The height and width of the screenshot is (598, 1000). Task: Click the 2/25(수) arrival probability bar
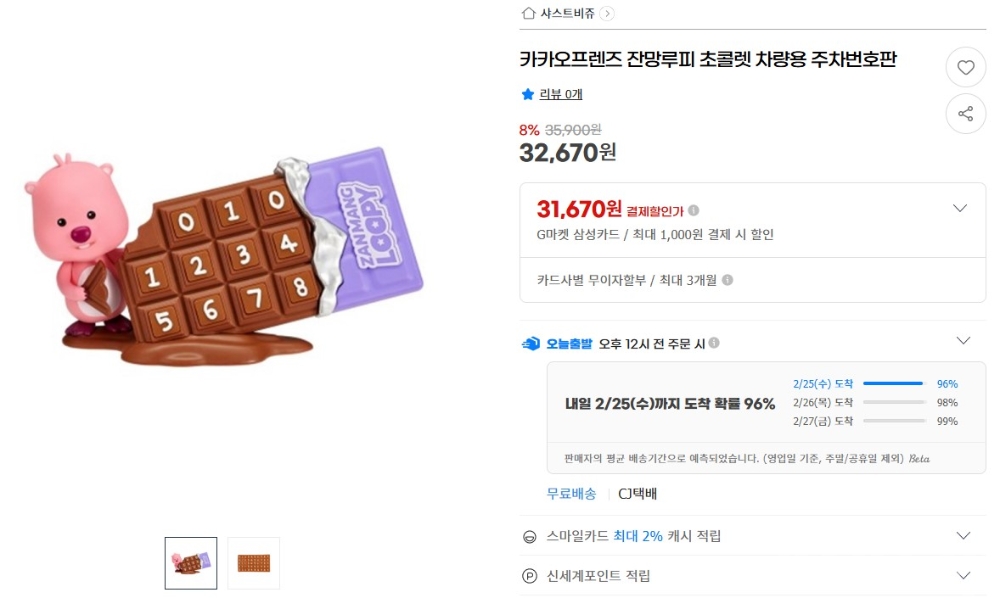coord(893,383)
